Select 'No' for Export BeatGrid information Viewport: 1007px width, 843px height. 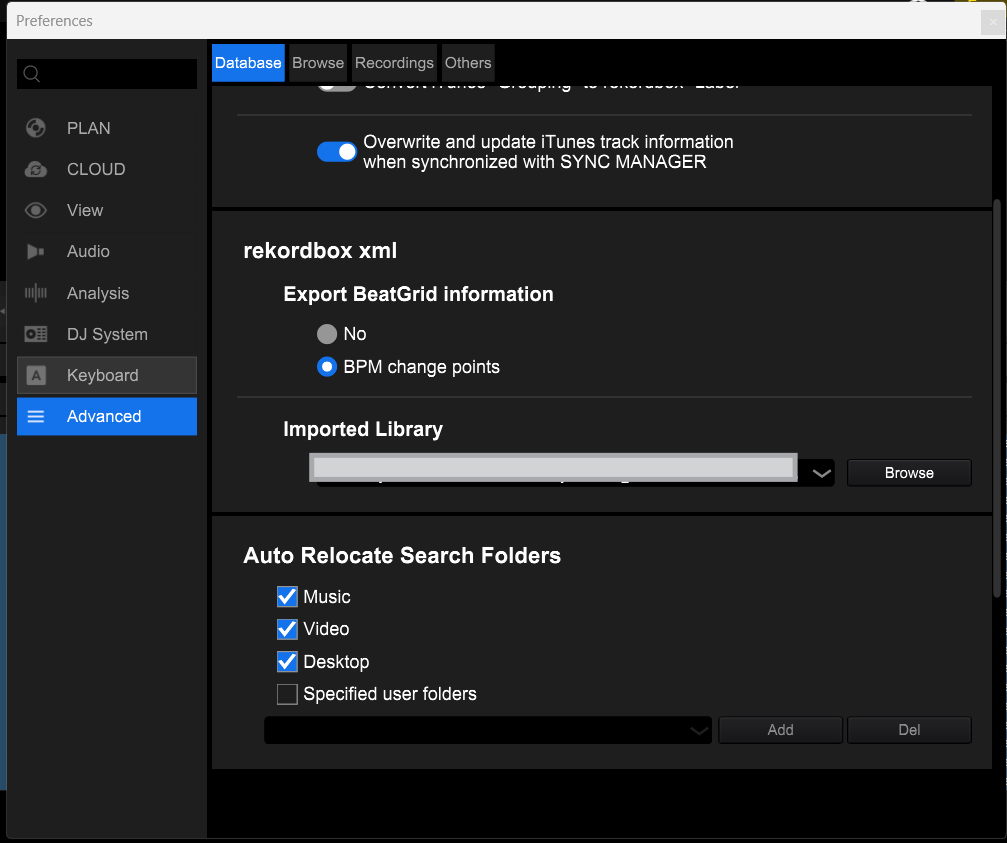327,334
